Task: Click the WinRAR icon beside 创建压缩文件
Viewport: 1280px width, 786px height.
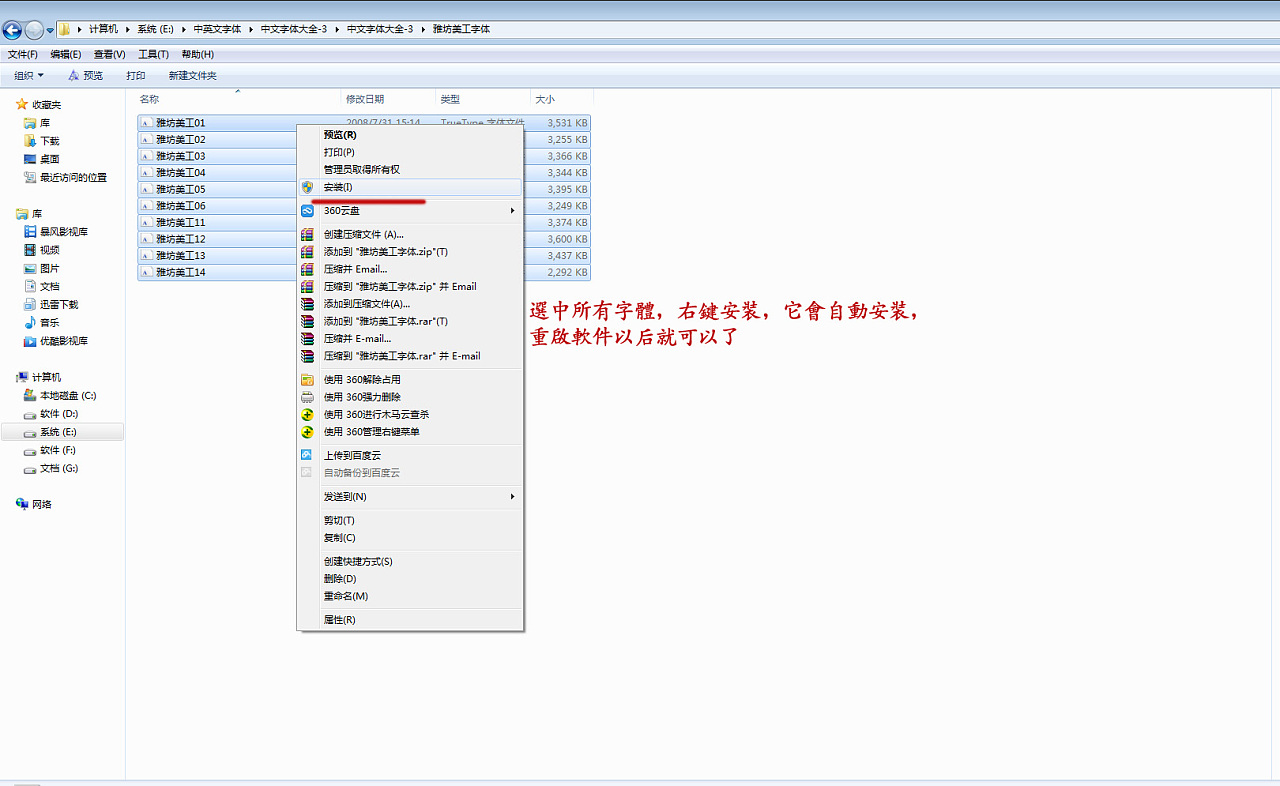Action: click(307, 234)
